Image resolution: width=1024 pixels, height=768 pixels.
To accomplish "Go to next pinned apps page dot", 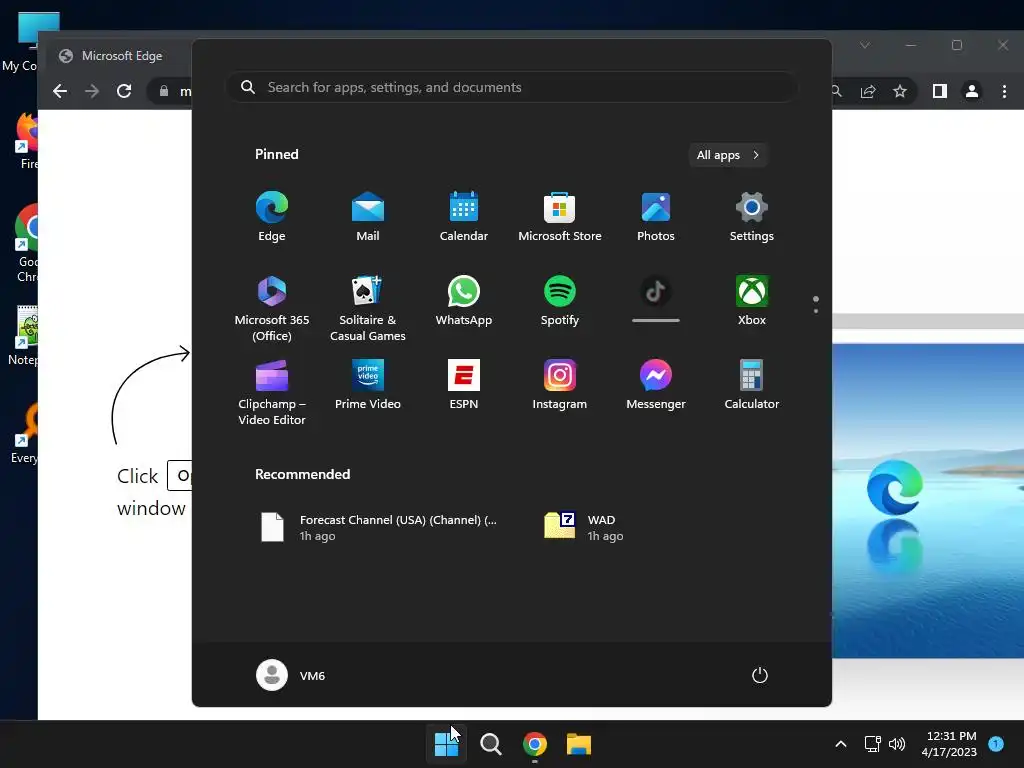I will 816,311.
